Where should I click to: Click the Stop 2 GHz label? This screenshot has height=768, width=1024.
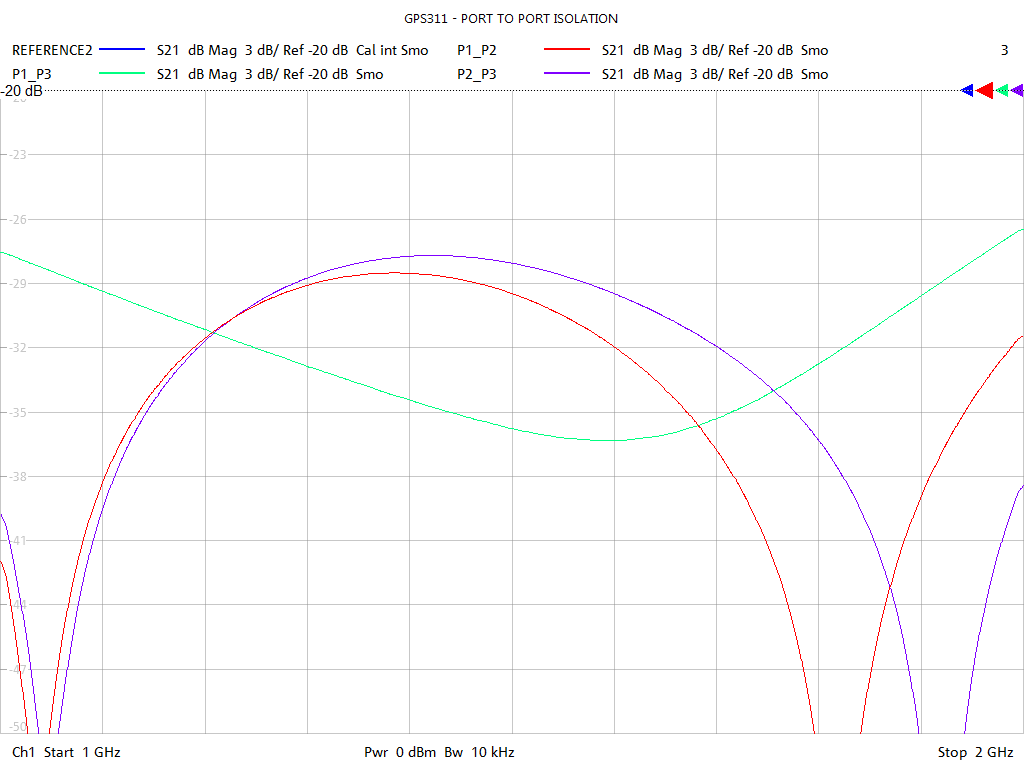click(x=975, y=752)
